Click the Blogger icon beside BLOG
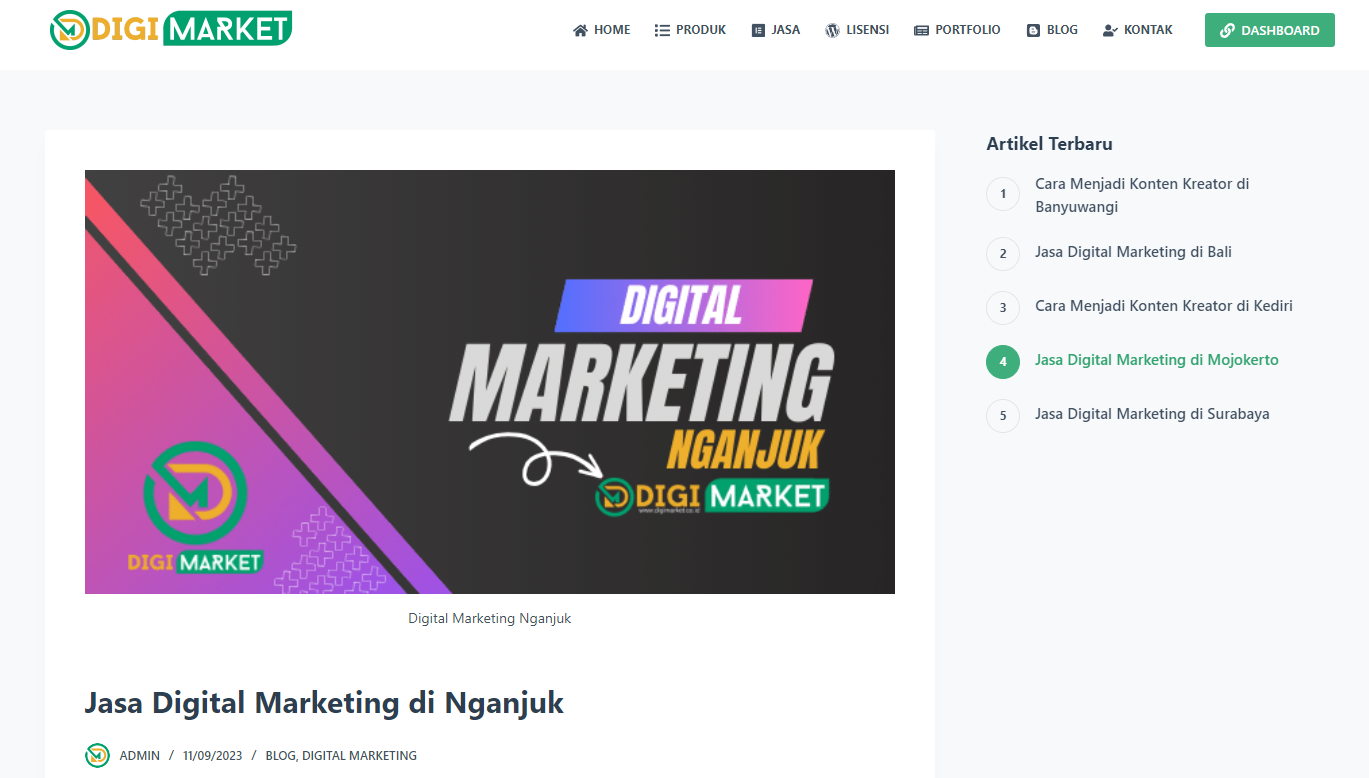 coord(1033,30)
